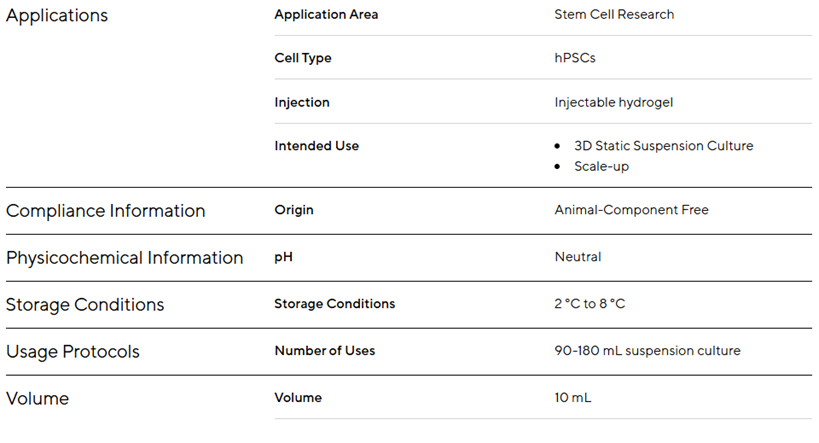Select the 3D Static Suspension Culture bullet
The height and width of the screenshot is (443, 819).
pos(663,146)
